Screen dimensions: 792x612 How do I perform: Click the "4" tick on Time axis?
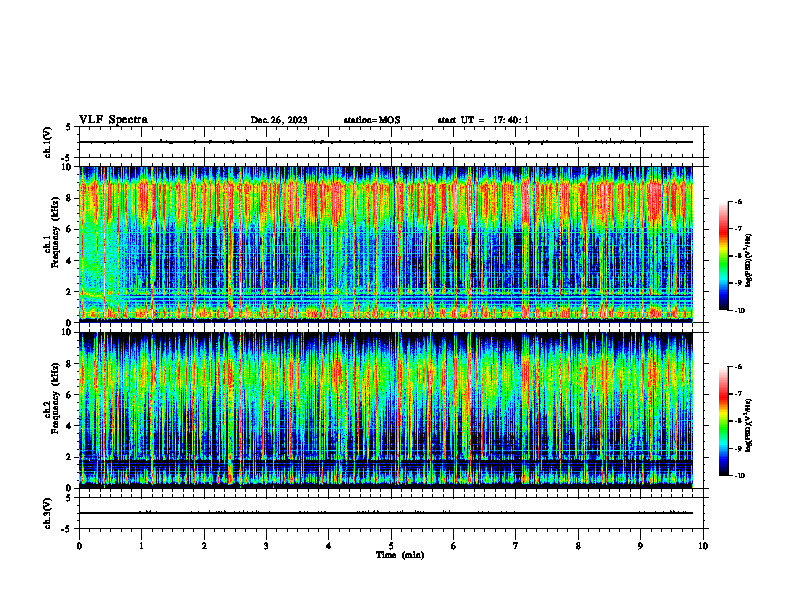tap(329, 546)
